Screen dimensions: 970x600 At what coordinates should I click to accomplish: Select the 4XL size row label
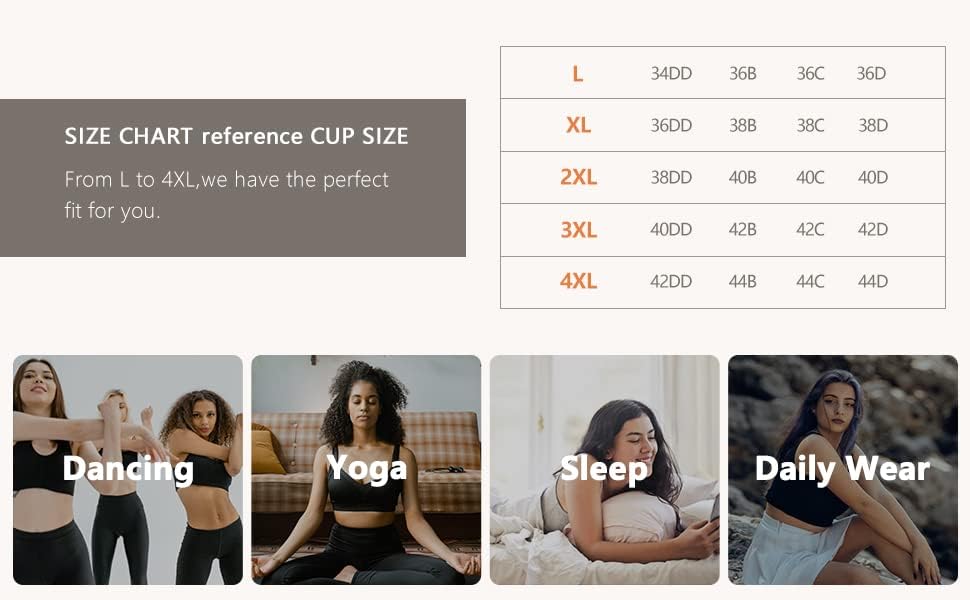578,281
